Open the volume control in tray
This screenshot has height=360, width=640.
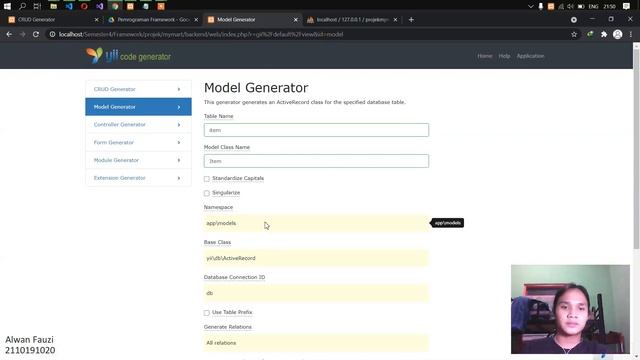pyautogui.click(x=571, y=6)
